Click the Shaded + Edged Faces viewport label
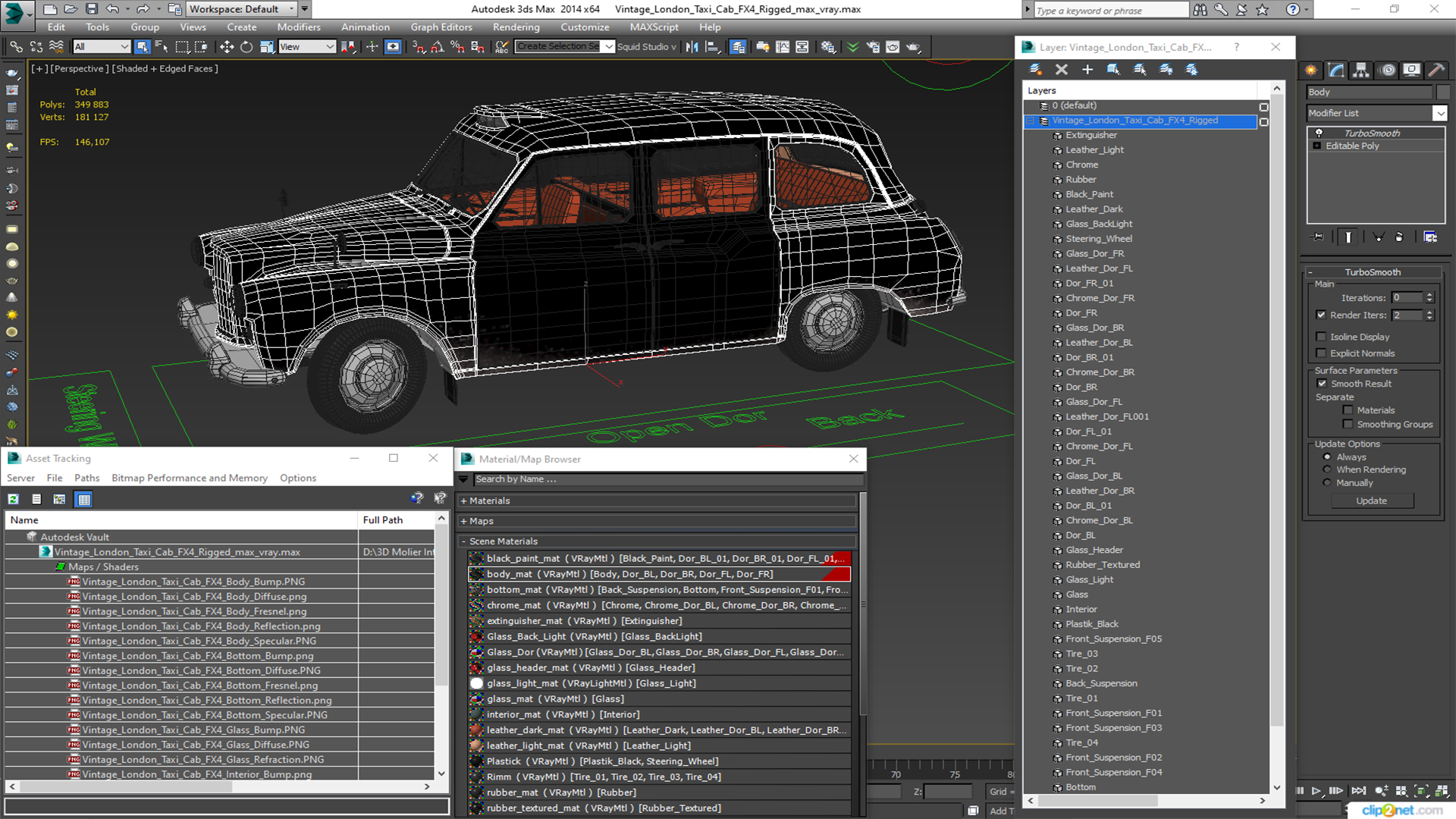Image resolution: width=1456 pixels, height=819 pixels. 165,68
